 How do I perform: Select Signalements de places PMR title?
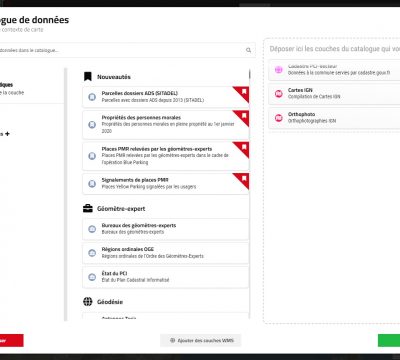(x=135, y=180)
